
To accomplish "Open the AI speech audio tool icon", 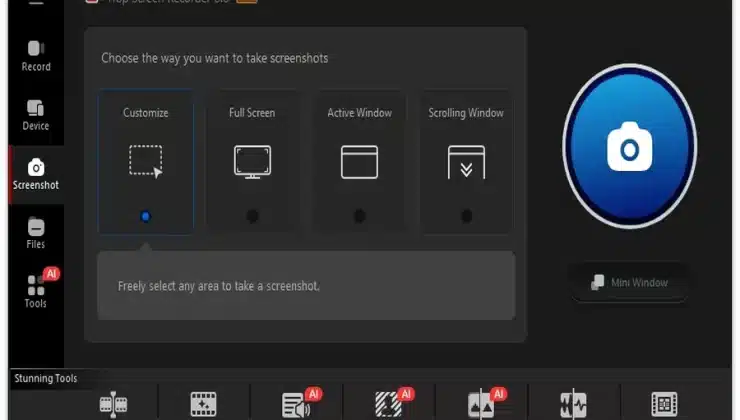I will click(296, 404).
